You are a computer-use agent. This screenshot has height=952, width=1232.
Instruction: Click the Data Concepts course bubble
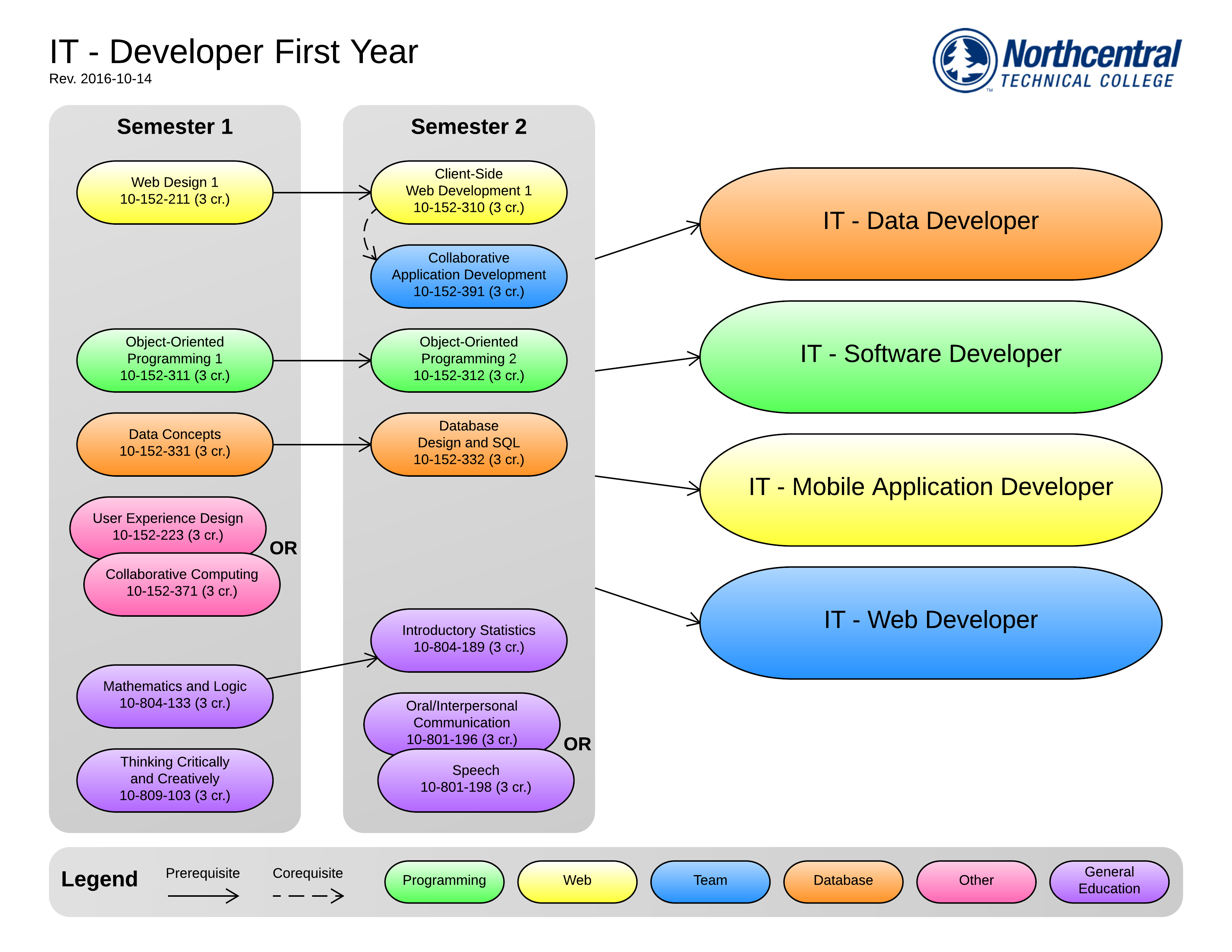174,444
